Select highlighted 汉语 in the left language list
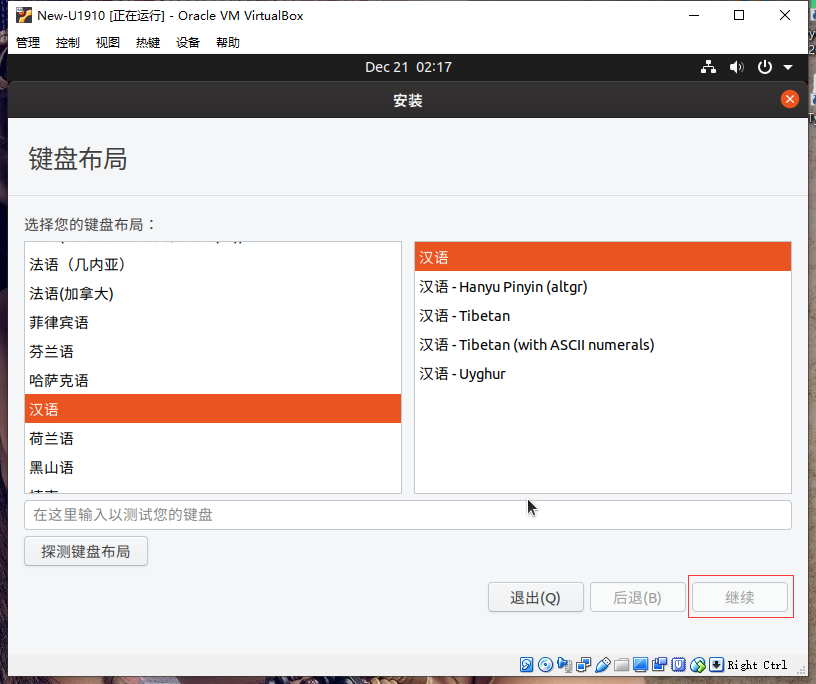 [x=213, y=409]
